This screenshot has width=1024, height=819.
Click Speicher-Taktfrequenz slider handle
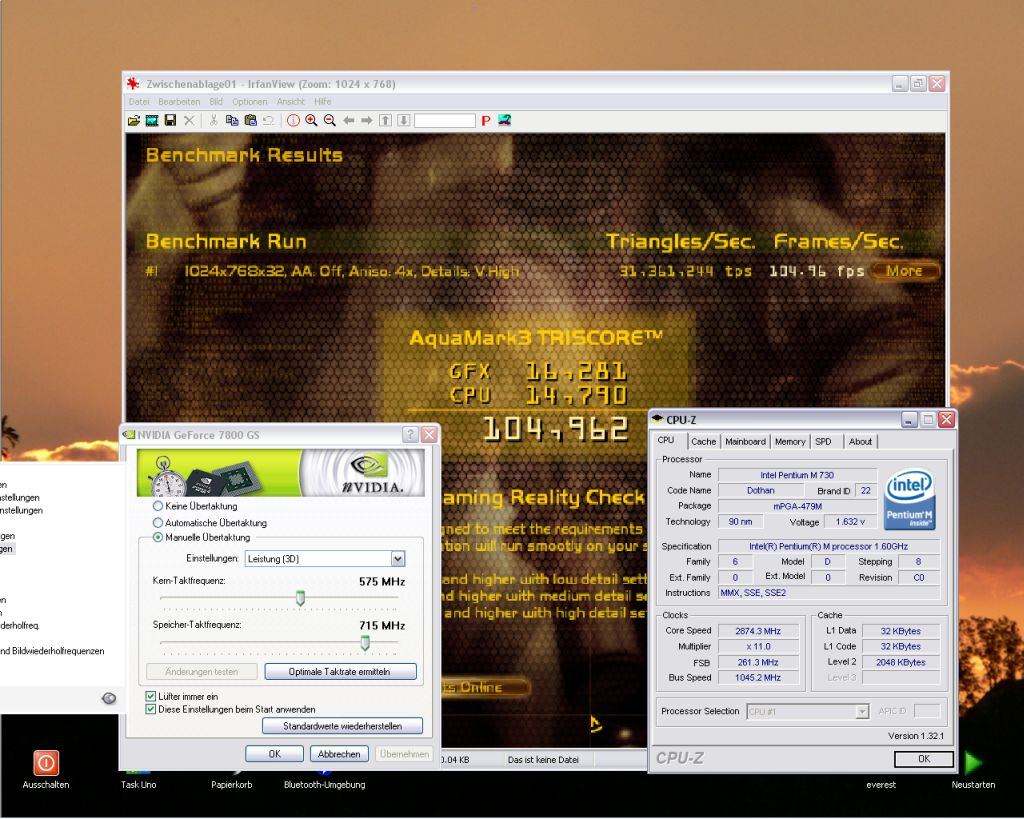click(x=365, y=643)
